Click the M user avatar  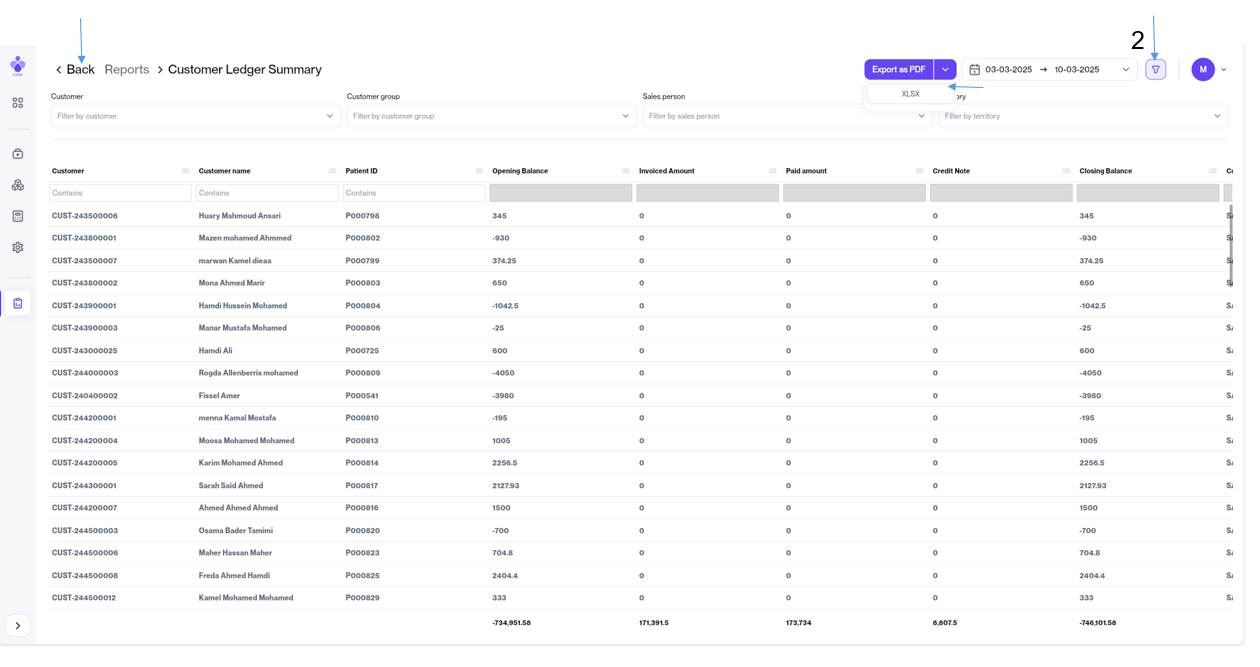click(1202, 70)
